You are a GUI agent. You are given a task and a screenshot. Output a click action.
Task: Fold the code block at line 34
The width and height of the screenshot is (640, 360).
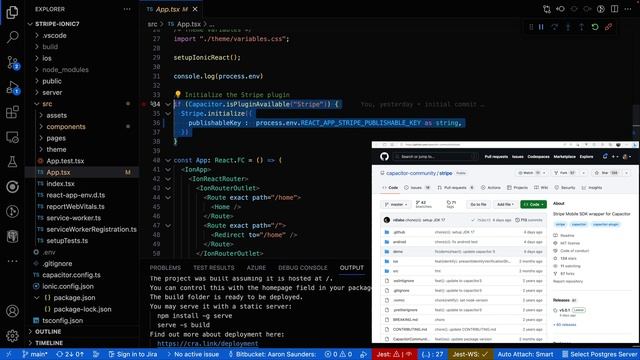168,104
